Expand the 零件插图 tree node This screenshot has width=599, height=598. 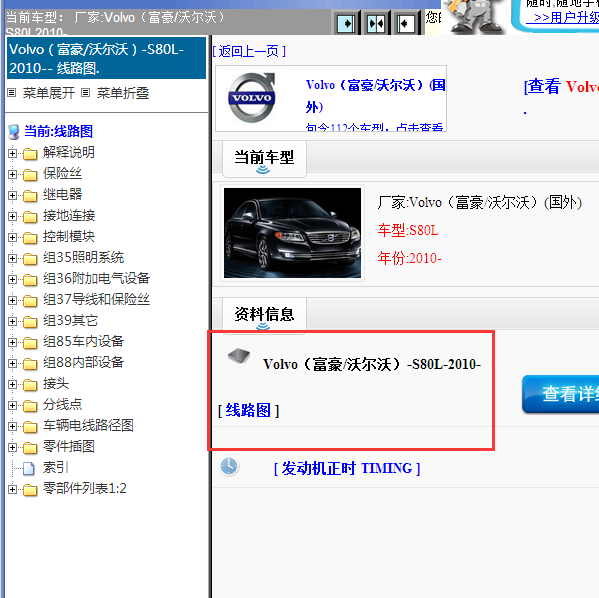click(x=12, y=447)
